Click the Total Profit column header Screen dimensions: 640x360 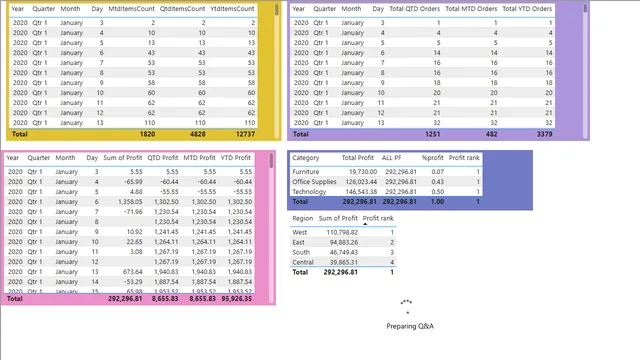(x=358, y=158)
